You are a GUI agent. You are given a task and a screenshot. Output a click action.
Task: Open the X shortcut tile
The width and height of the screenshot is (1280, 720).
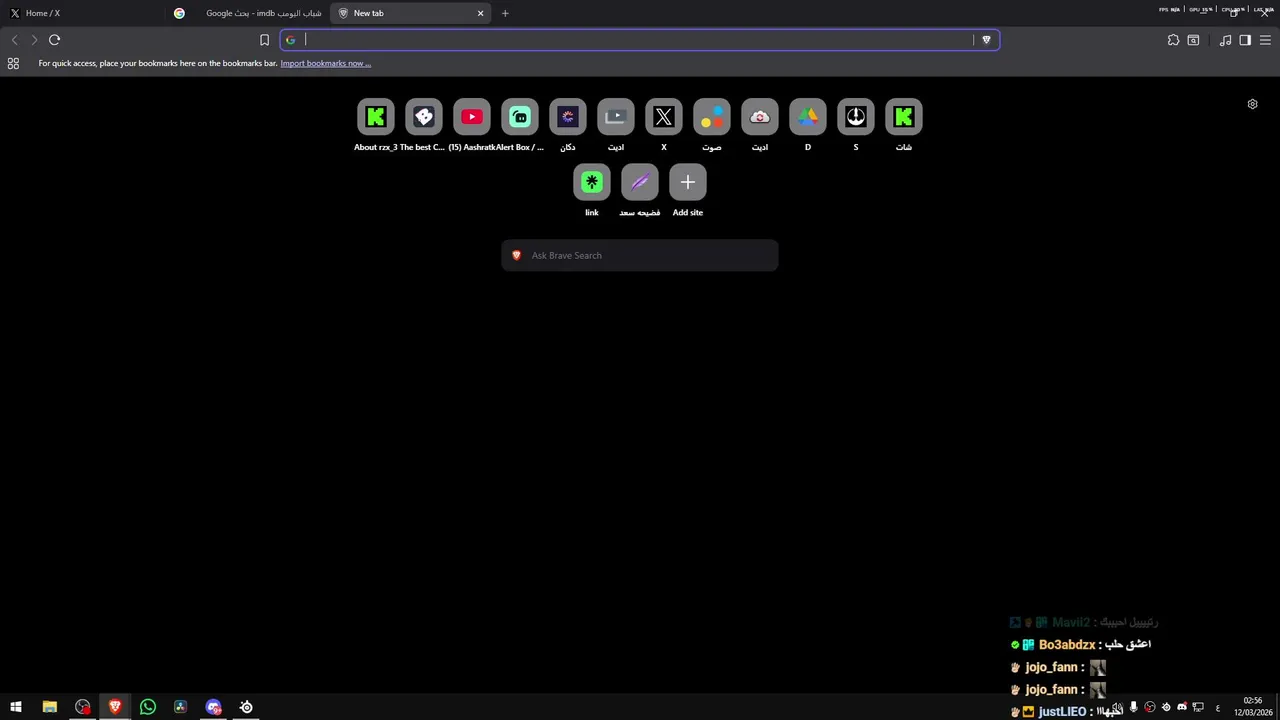tap(664, 117)
